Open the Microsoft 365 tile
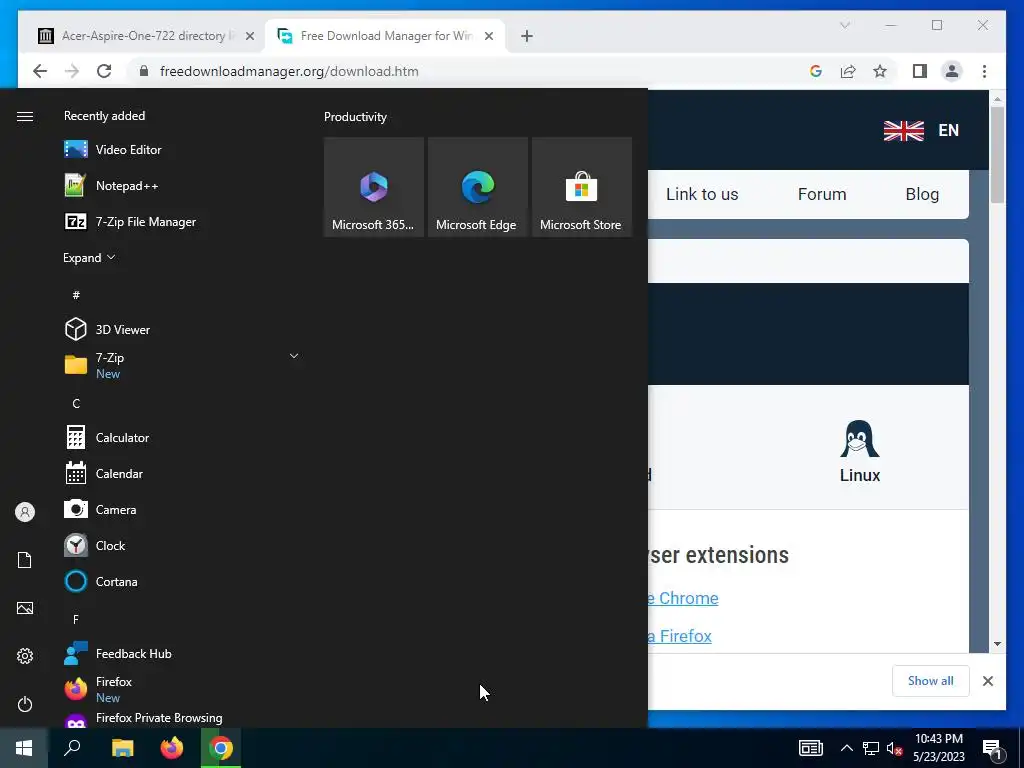The width and height of the screenshot is (1024, 768). click(374, 187)
